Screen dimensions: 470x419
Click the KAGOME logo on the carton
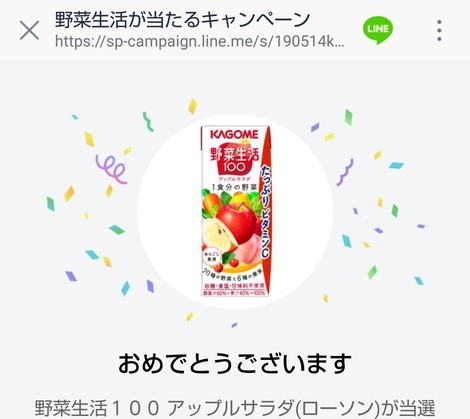234,134
